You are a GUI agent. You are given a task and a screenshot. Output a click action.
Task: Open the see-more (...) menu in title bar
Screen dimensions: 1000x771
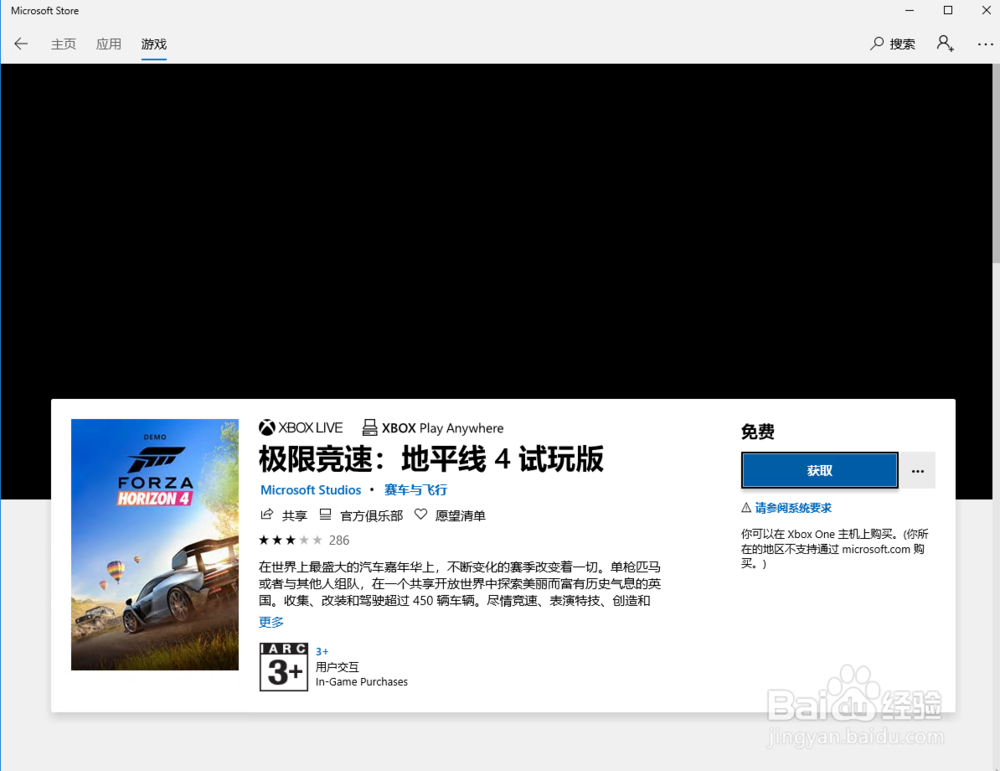click(985, 44)
